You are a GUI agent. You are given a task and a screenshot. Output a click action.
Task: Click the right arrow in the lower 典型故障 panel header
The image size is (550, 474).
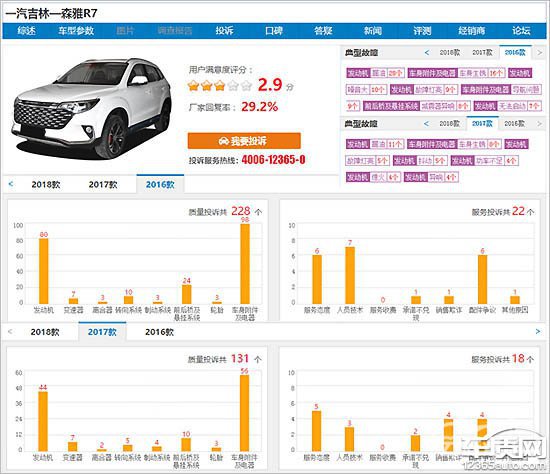point(539,123)
